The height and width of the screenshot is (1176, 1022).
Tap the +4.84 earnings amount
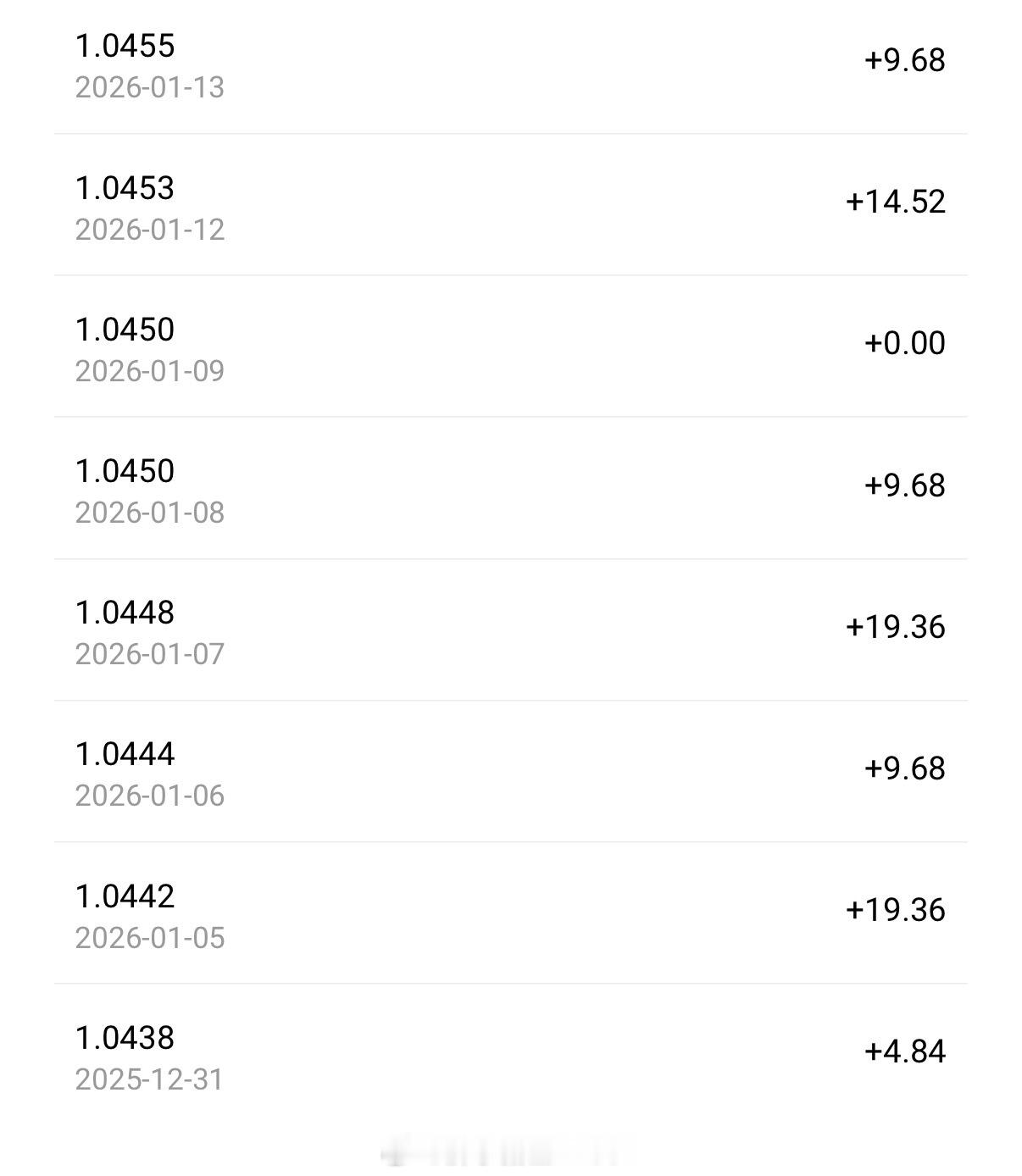[905, 1051]
